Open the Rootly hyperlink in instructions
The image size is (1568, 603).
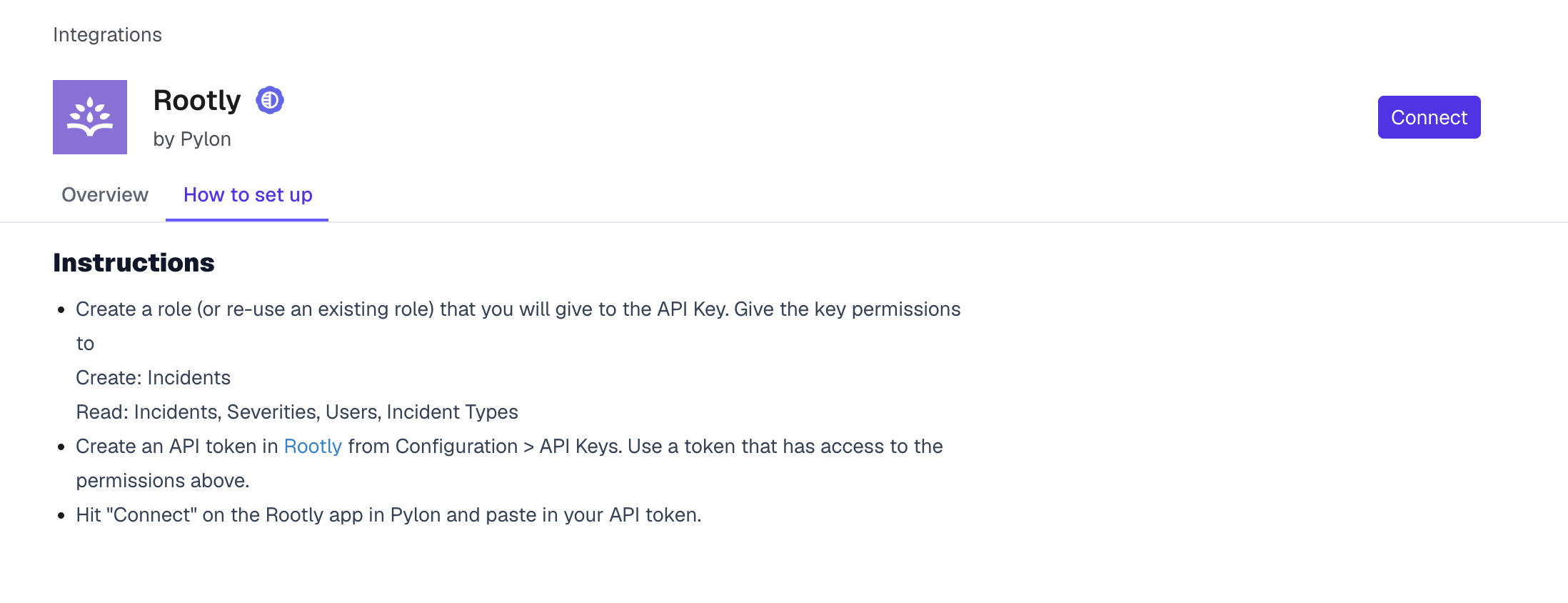tap(313, 447)
